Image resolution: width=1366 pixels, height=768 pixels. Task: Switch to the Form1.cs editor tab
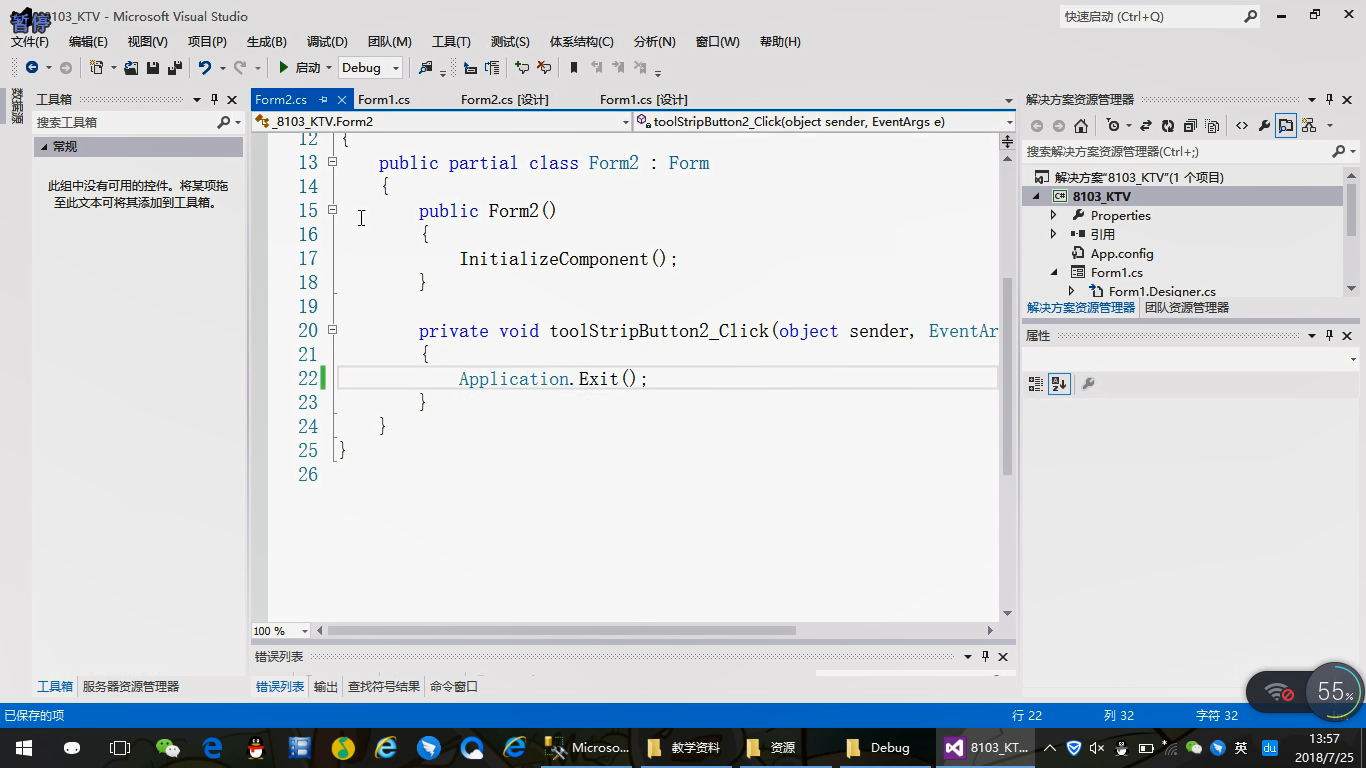tap(384, 99)
